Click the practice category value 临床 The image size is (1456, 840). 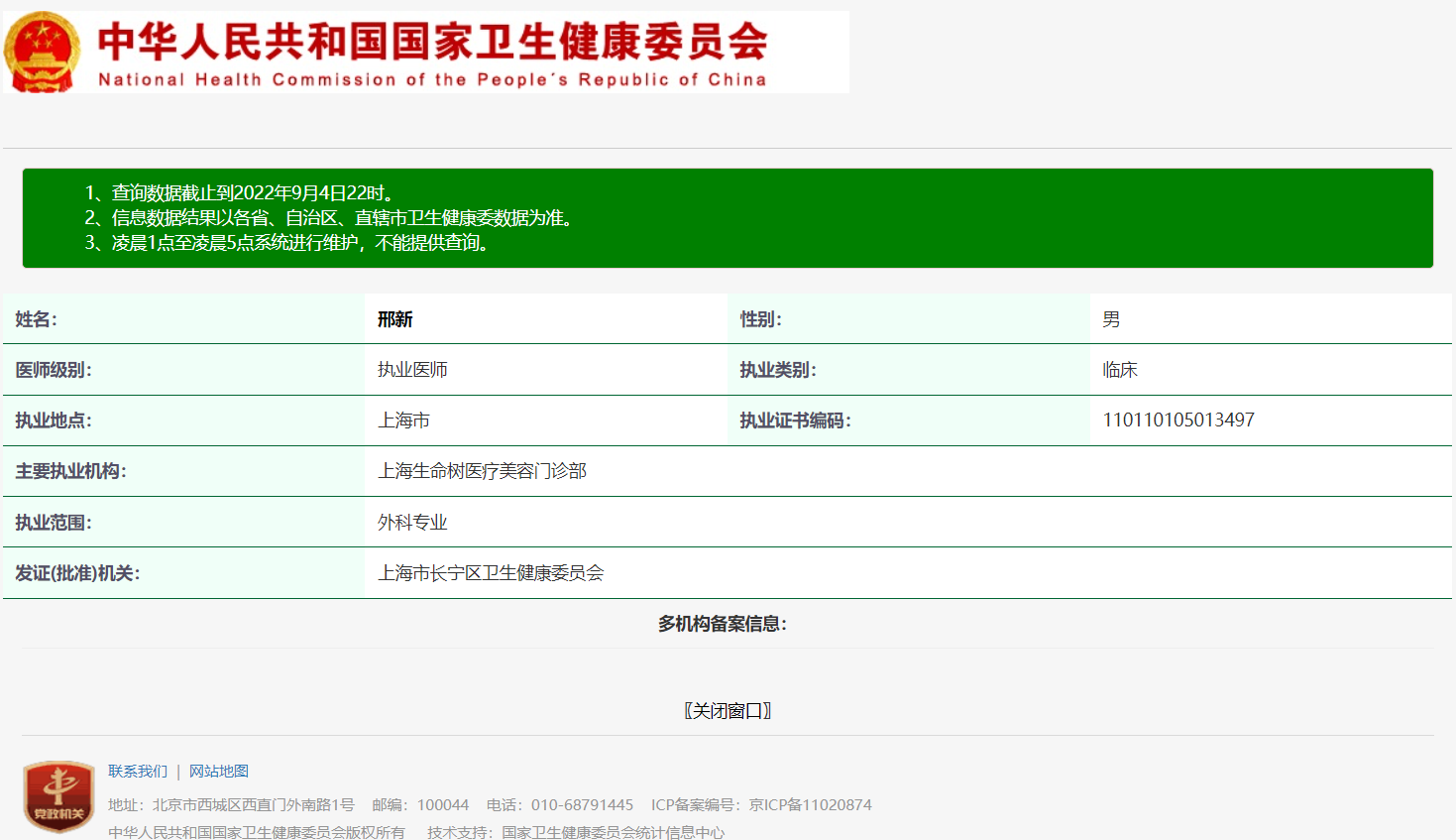pyautogui.click(x=1120, y=370)
